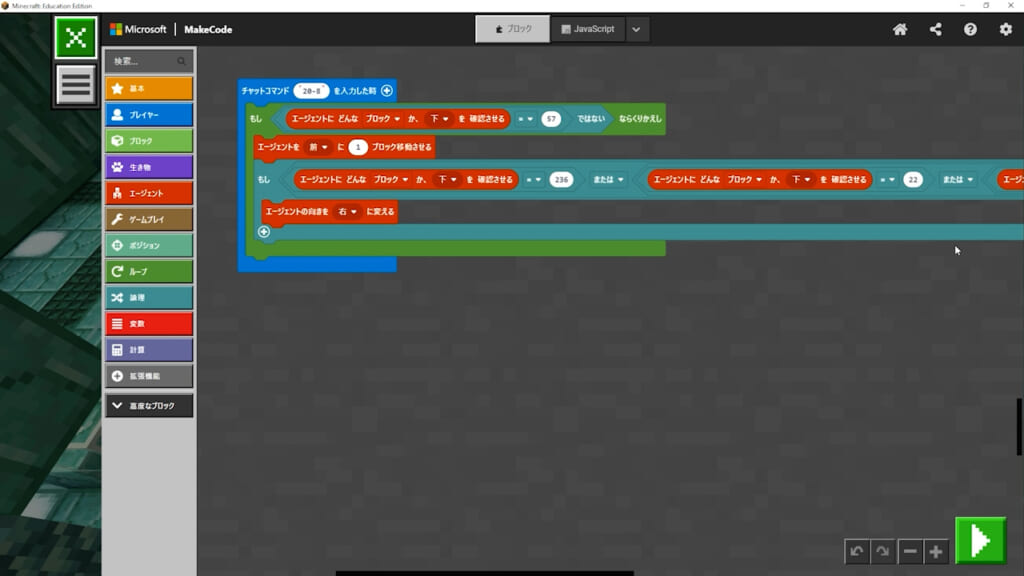The image size is (1024, 576).
Task: Open the Settings gear icon
Action: [x=1006, y=30]
